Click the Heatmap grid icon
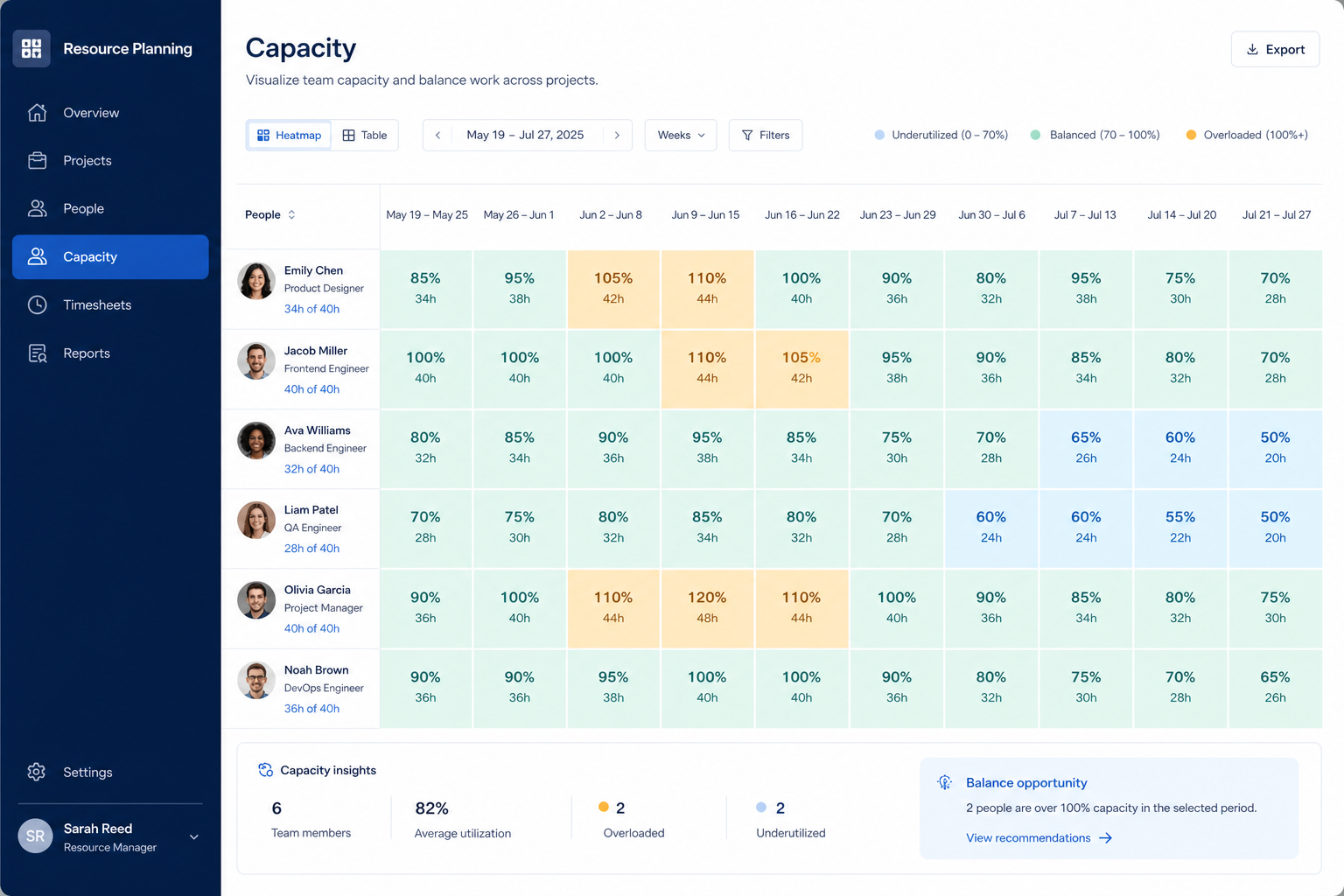 [263, 135]
